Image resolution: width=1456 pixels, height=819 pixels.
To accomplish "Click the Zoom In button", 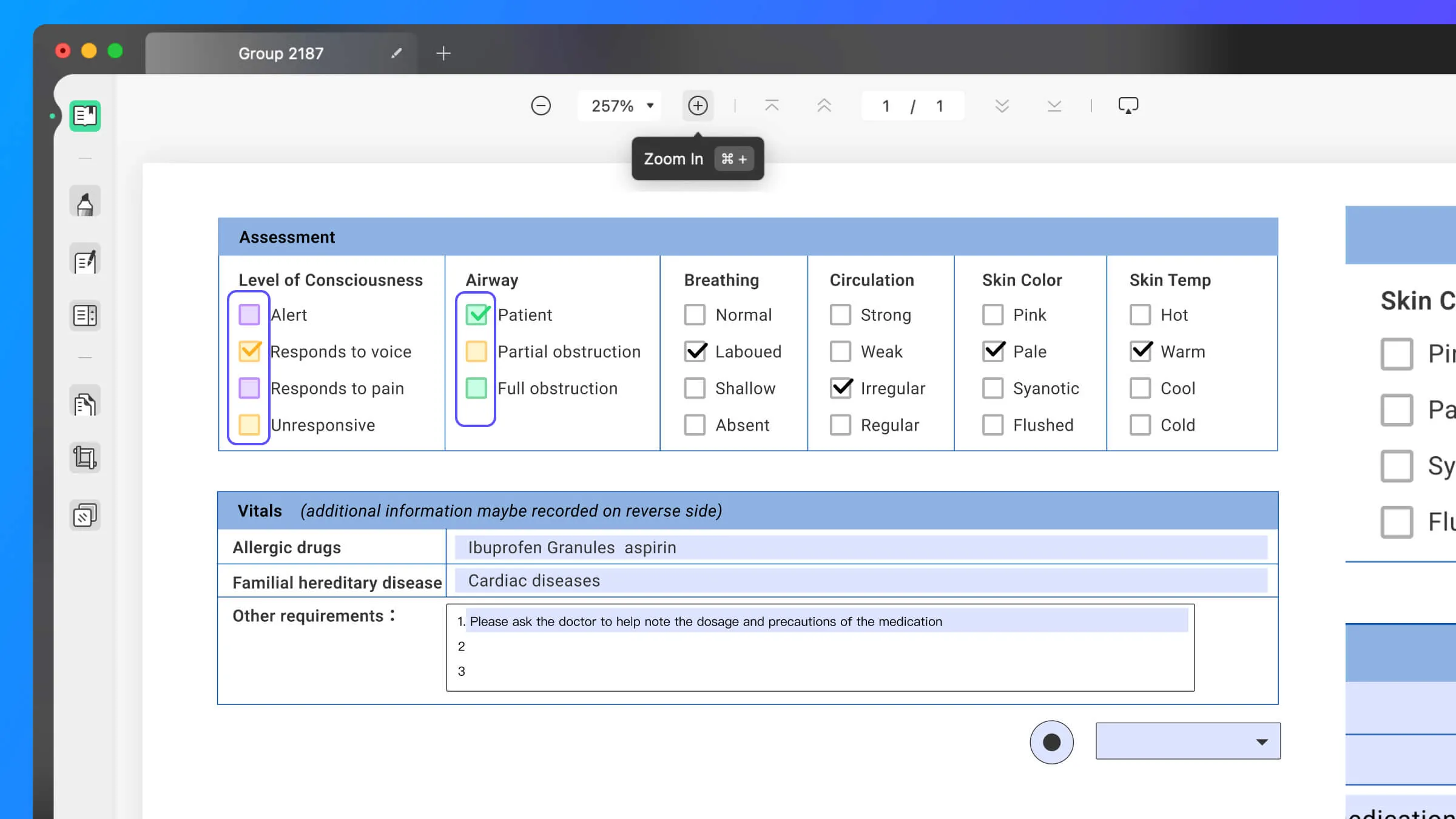I will tap(698, 105).
